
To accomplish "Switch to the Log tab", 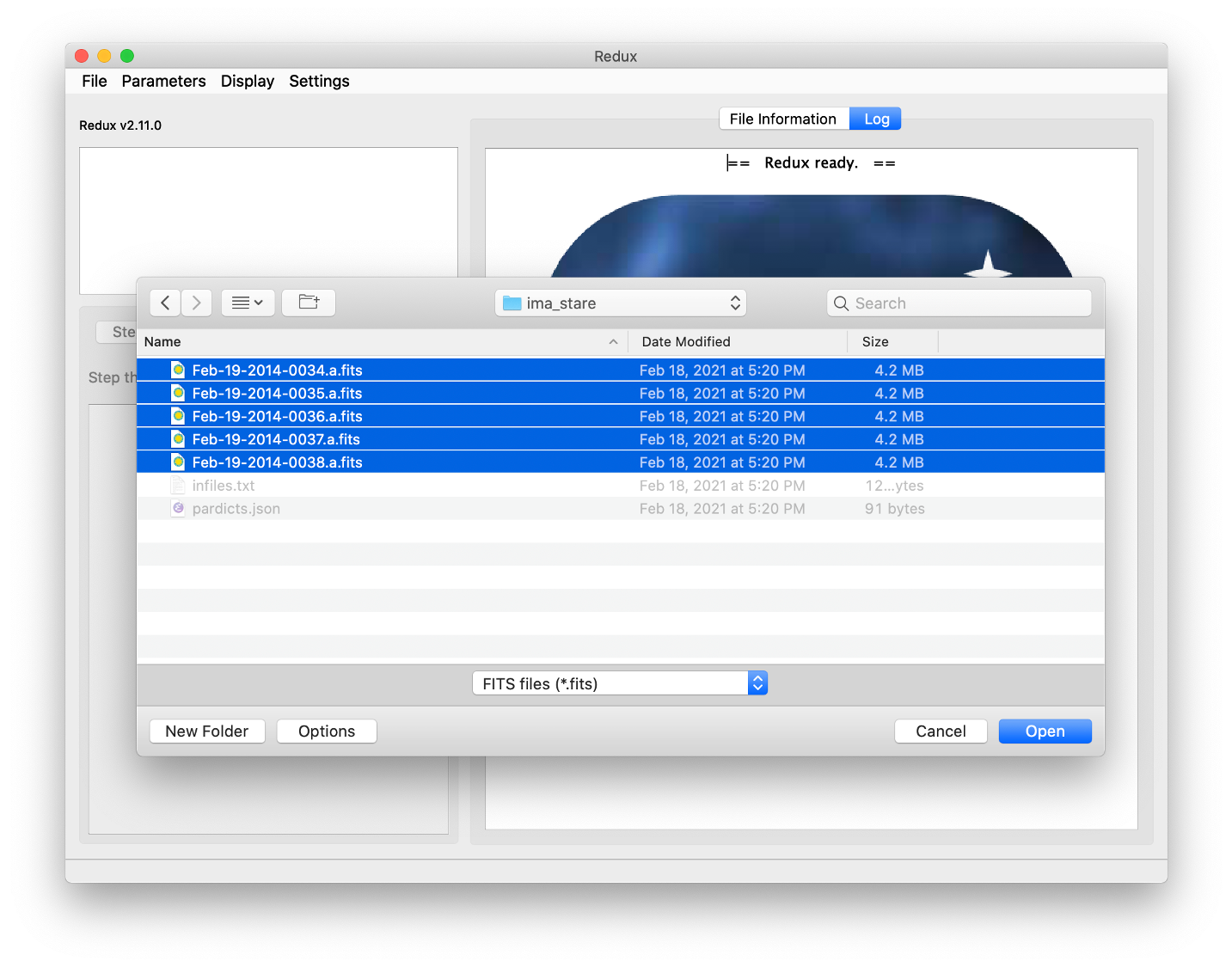I will (x=874, y=119).
